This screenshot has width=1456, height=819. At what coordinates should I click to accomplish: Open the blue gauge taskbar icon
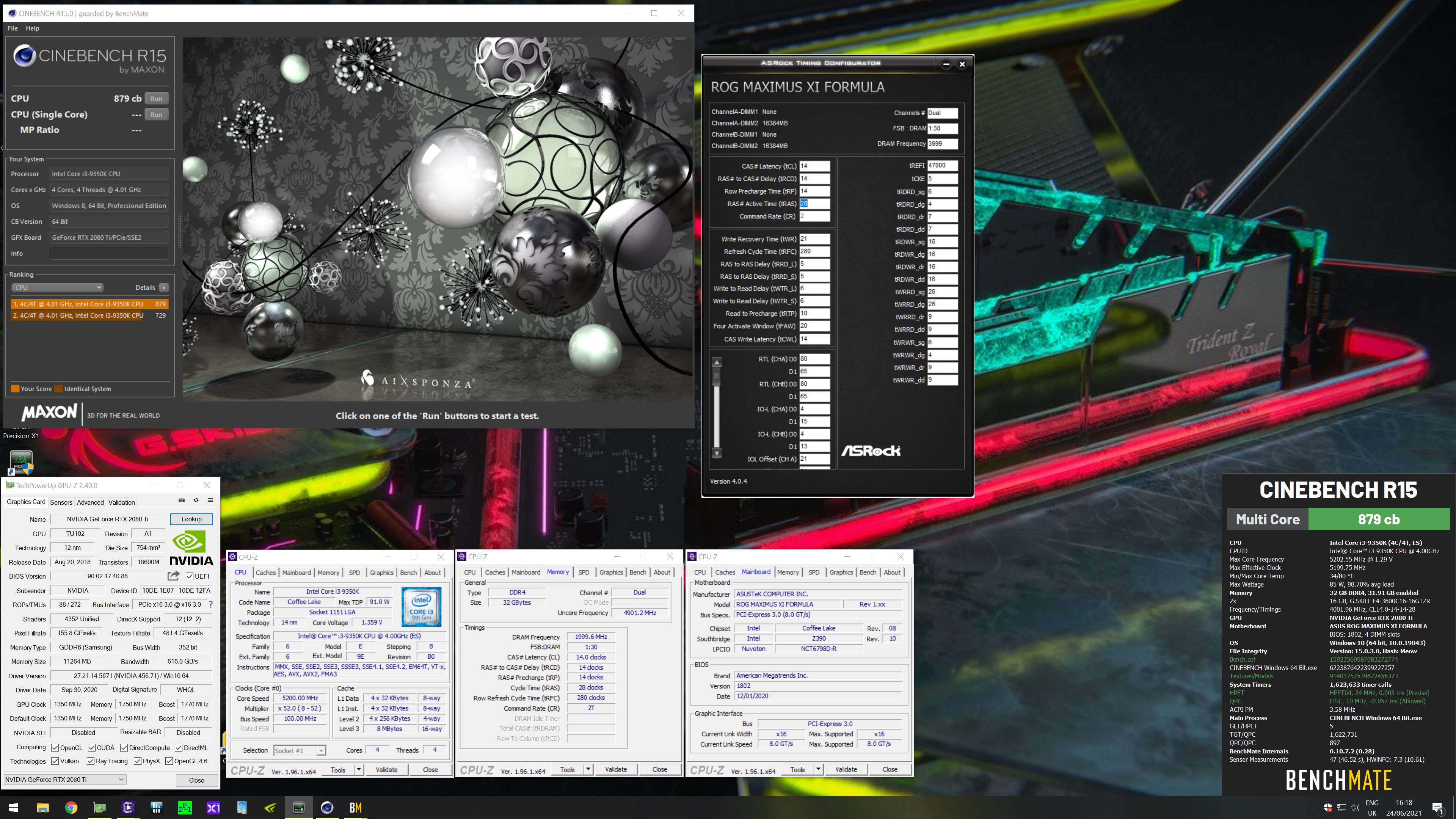point(242,808)
